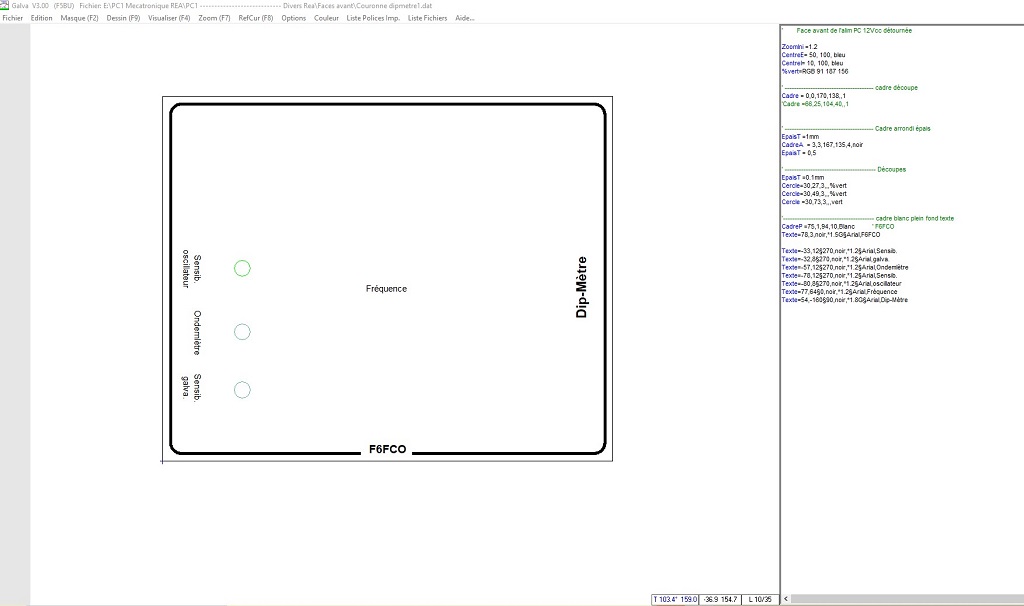
Task: Open the Fichier menu
Action: [x=13, y=18]
